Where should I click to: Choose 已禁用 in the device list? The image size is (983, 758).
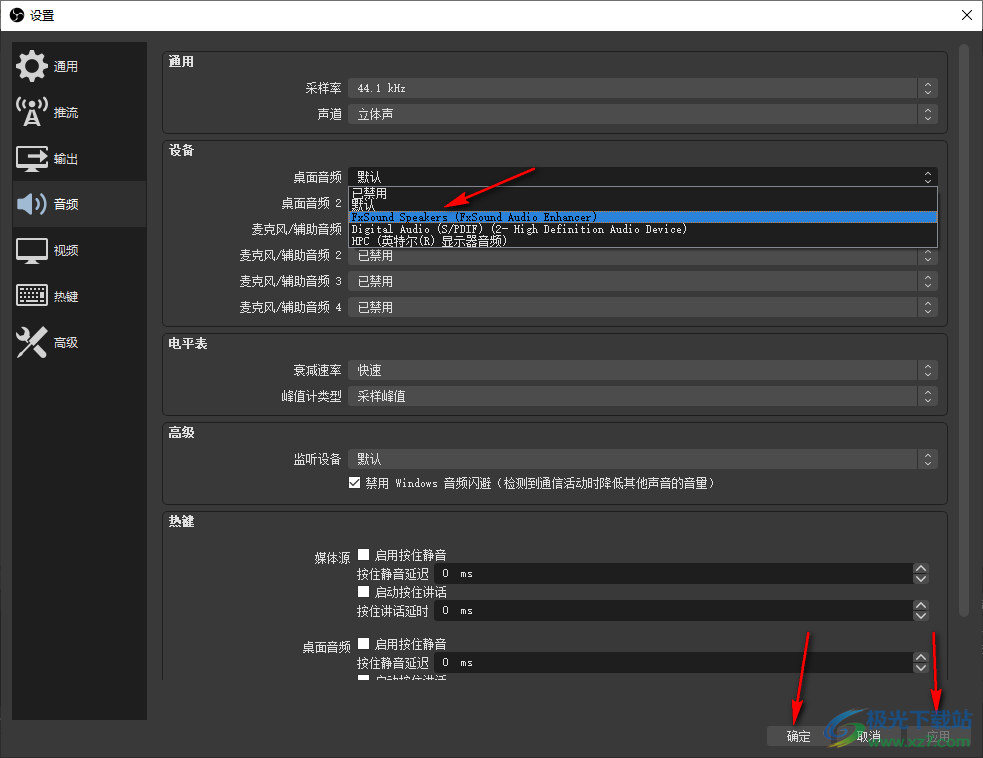[x=643, y=193]
